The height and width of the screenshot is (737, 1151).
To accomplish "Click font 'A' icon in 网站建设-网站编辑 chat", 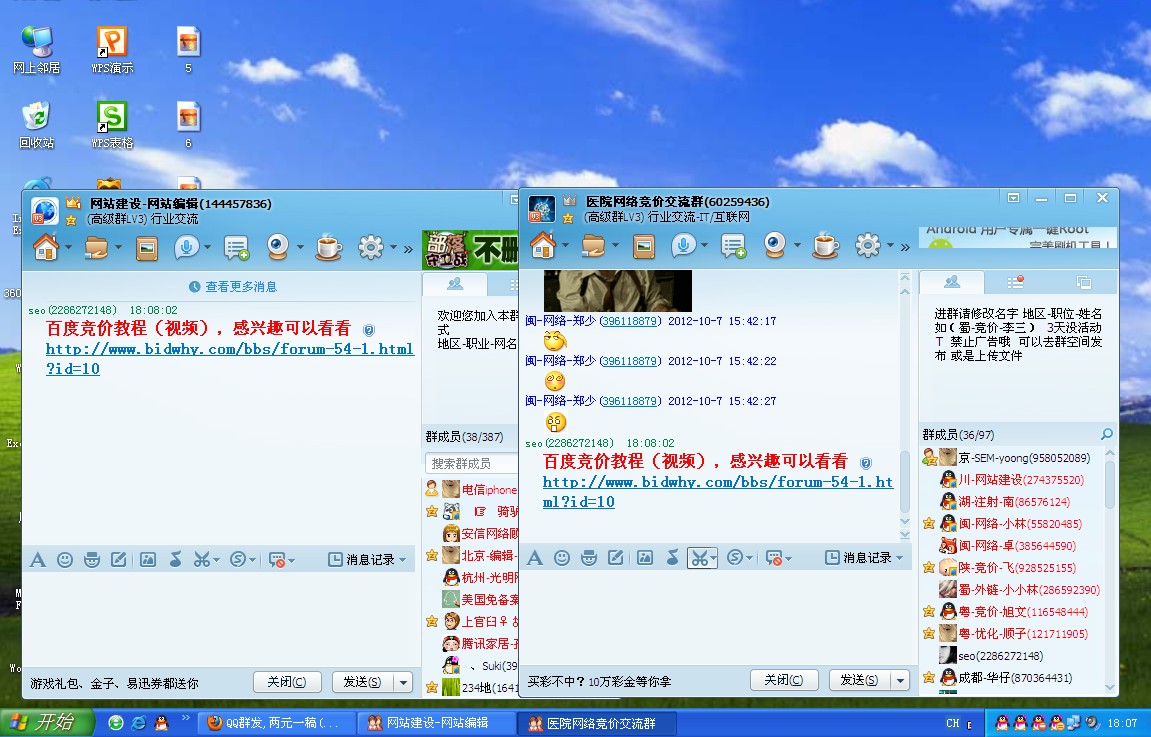I will (x=38, y=560).
